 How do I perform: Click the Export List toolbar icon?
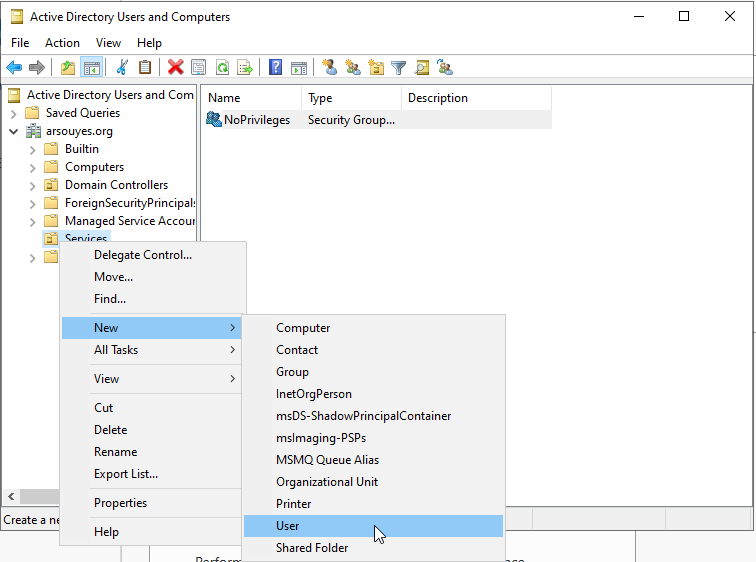(x=245, y=67)
